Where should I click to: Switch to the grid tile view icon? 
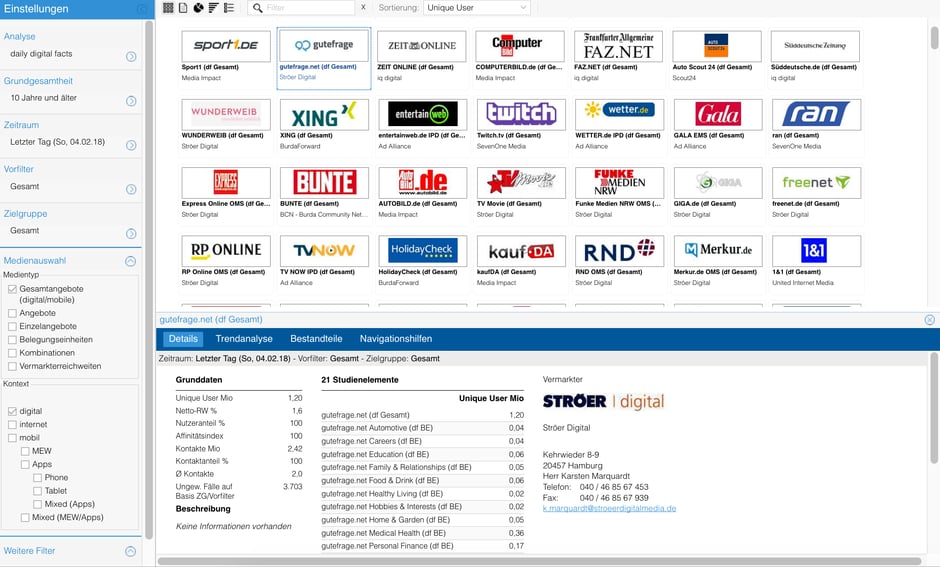[168, 8]
